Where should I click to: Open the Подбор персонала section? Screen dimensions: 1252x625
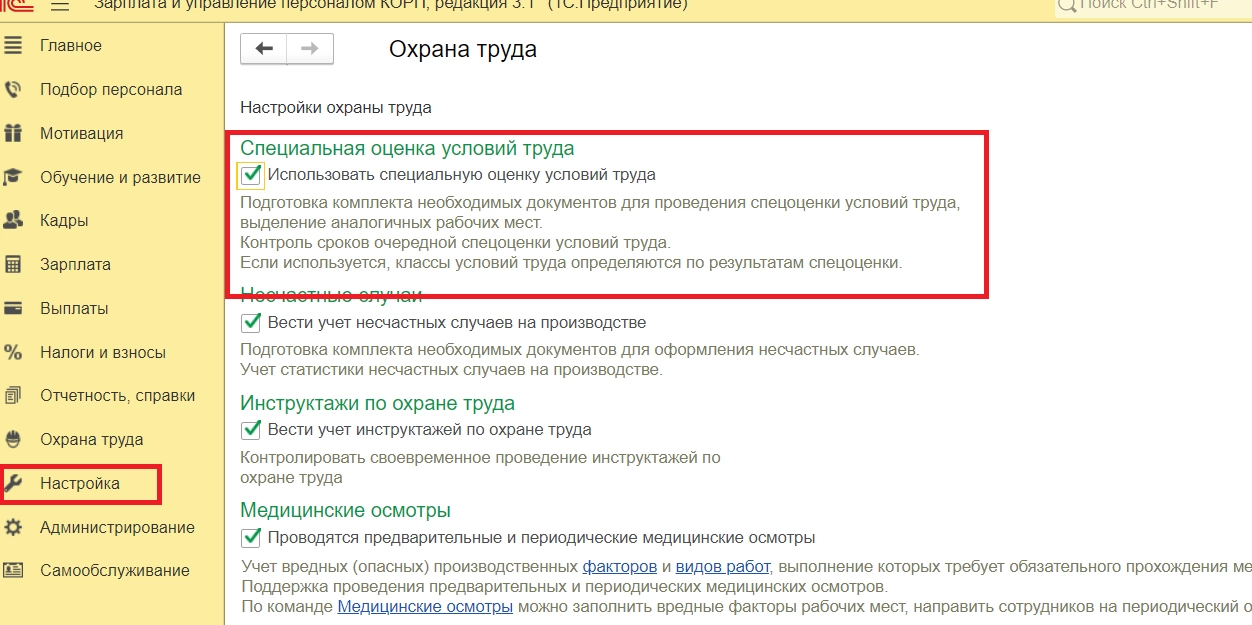(x=112, y=89)
